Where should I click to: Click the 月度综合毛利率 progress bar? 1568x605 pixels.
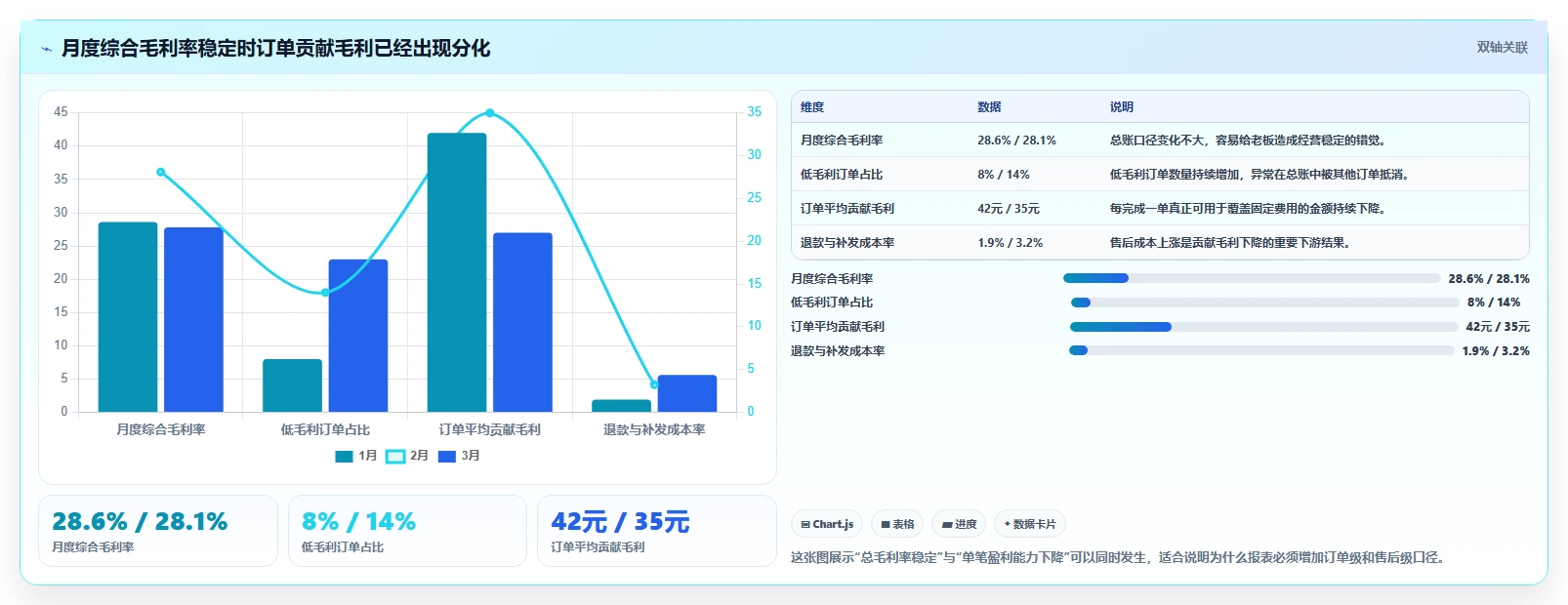coord(1252,278)
